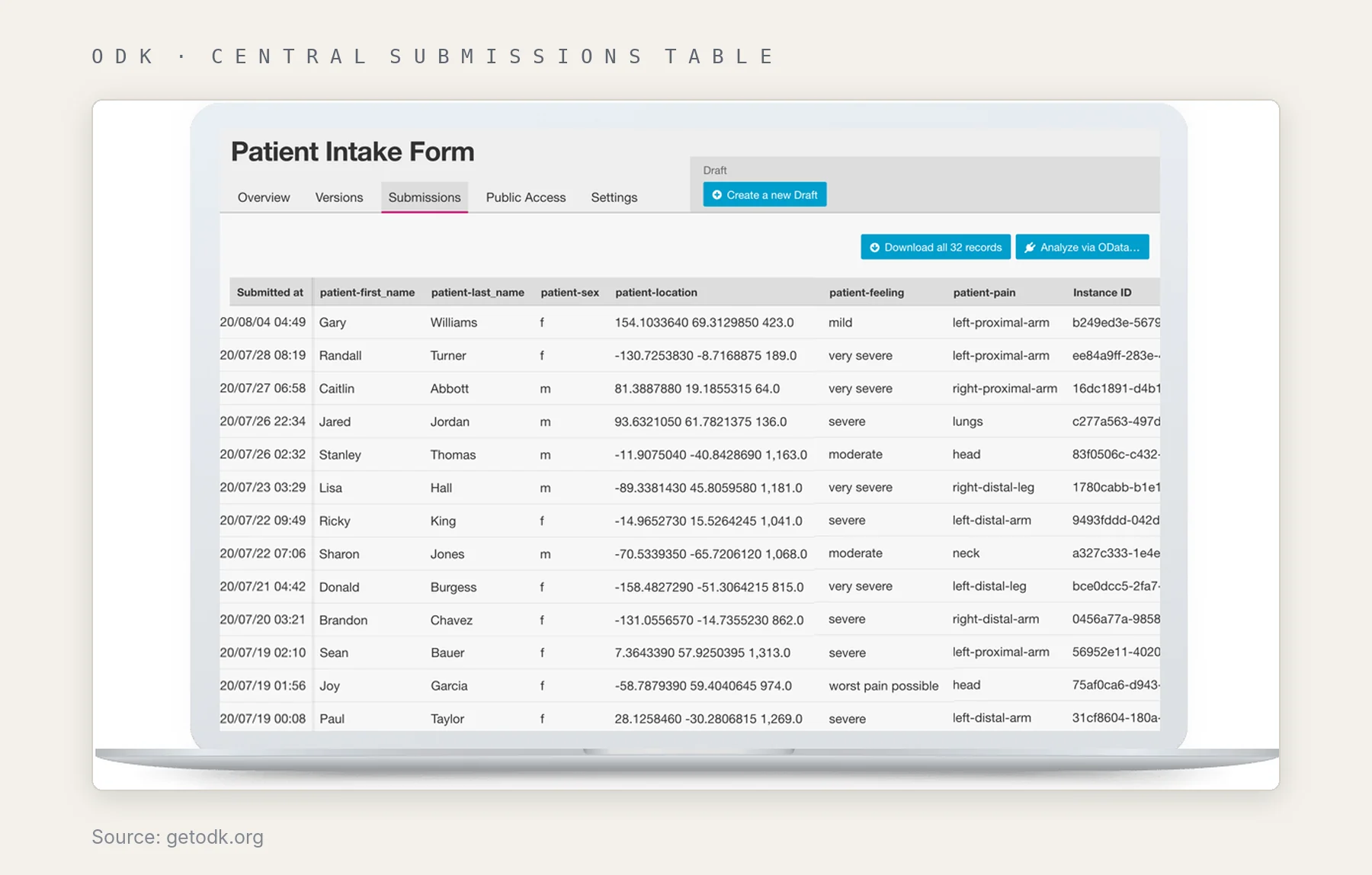Click the download arrow icon beside 32 records
The image size is (1372, 875).
click(x=874, y=248)
